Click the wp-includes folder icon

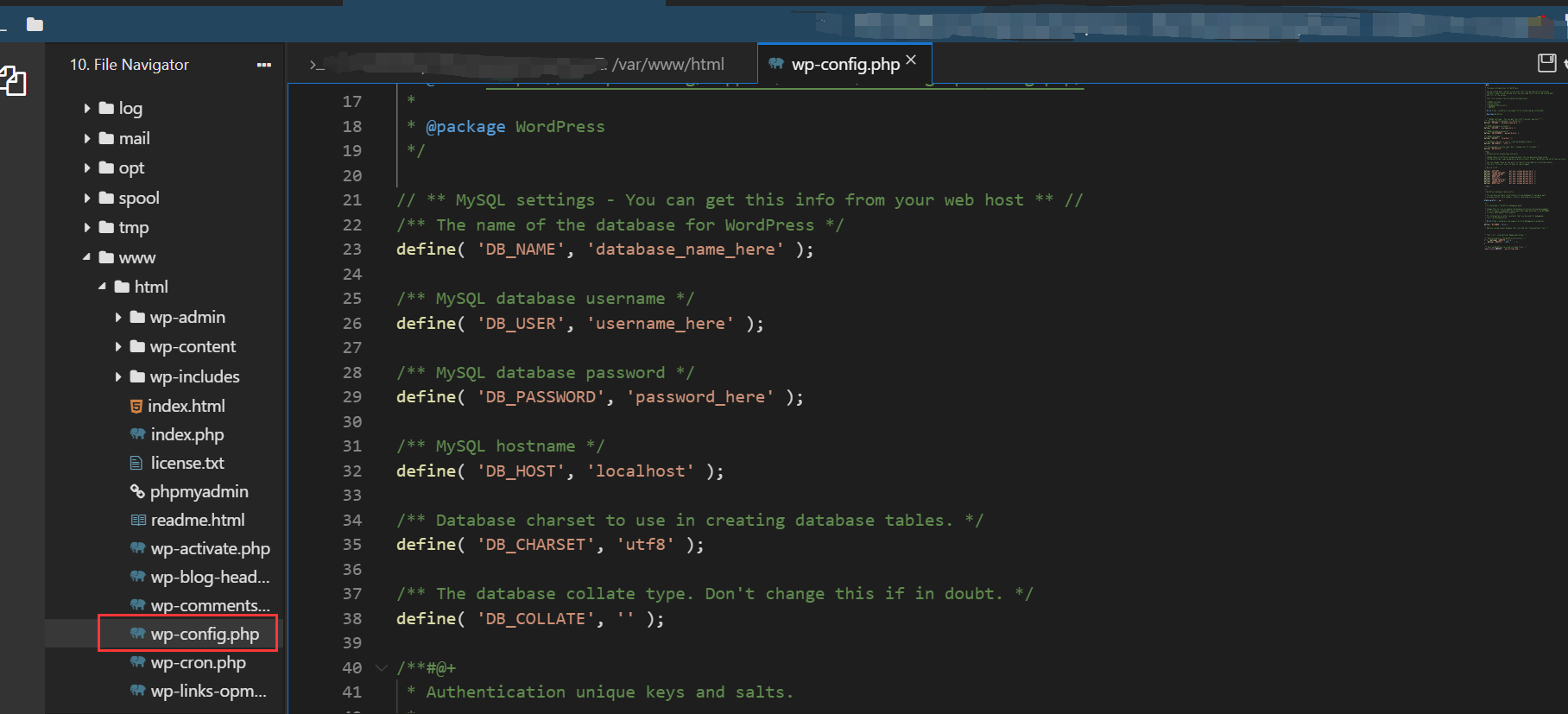click(137, 376)
